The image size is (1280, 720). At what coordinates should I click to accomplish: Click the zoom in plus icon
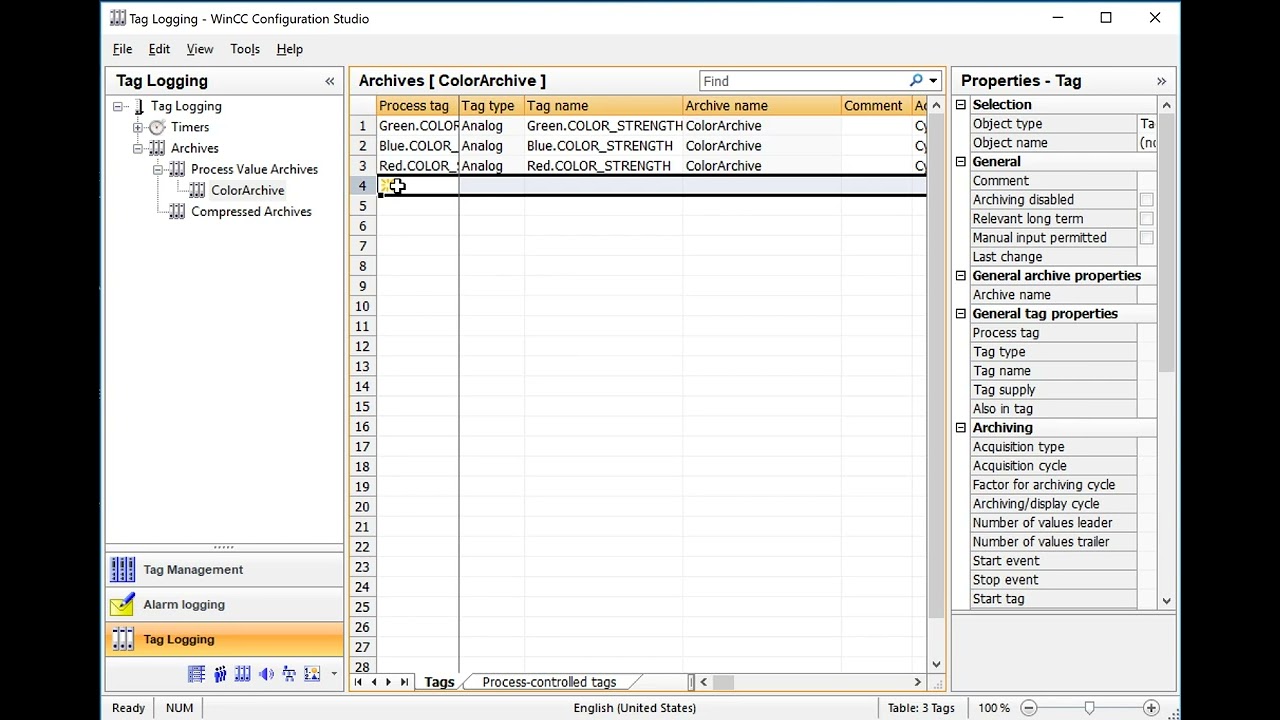1151,708
